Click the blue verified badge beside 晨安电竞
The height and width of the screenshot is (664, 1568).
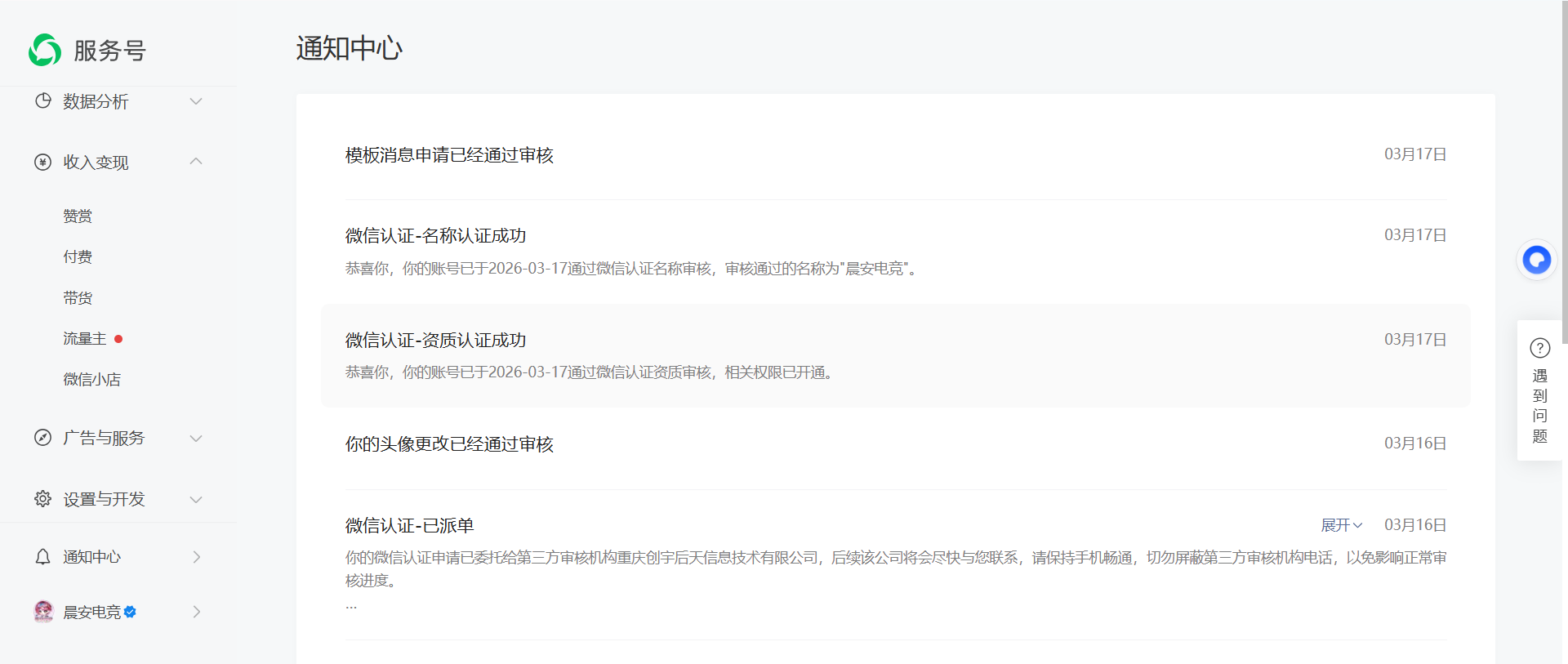(x=130, y=612)
